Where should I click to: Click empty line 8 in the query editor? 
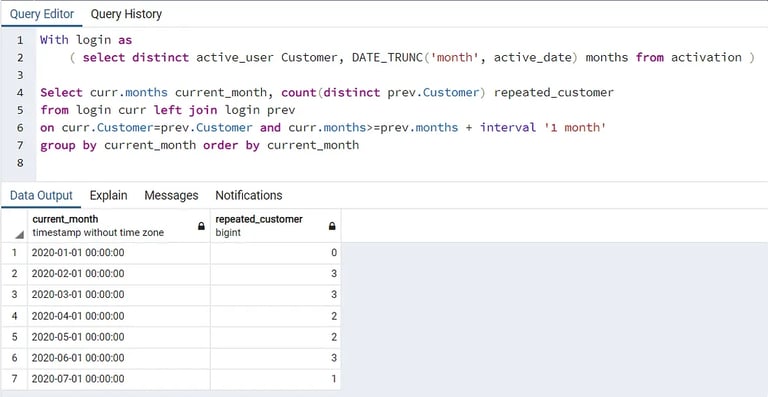[x=402, y=163]
